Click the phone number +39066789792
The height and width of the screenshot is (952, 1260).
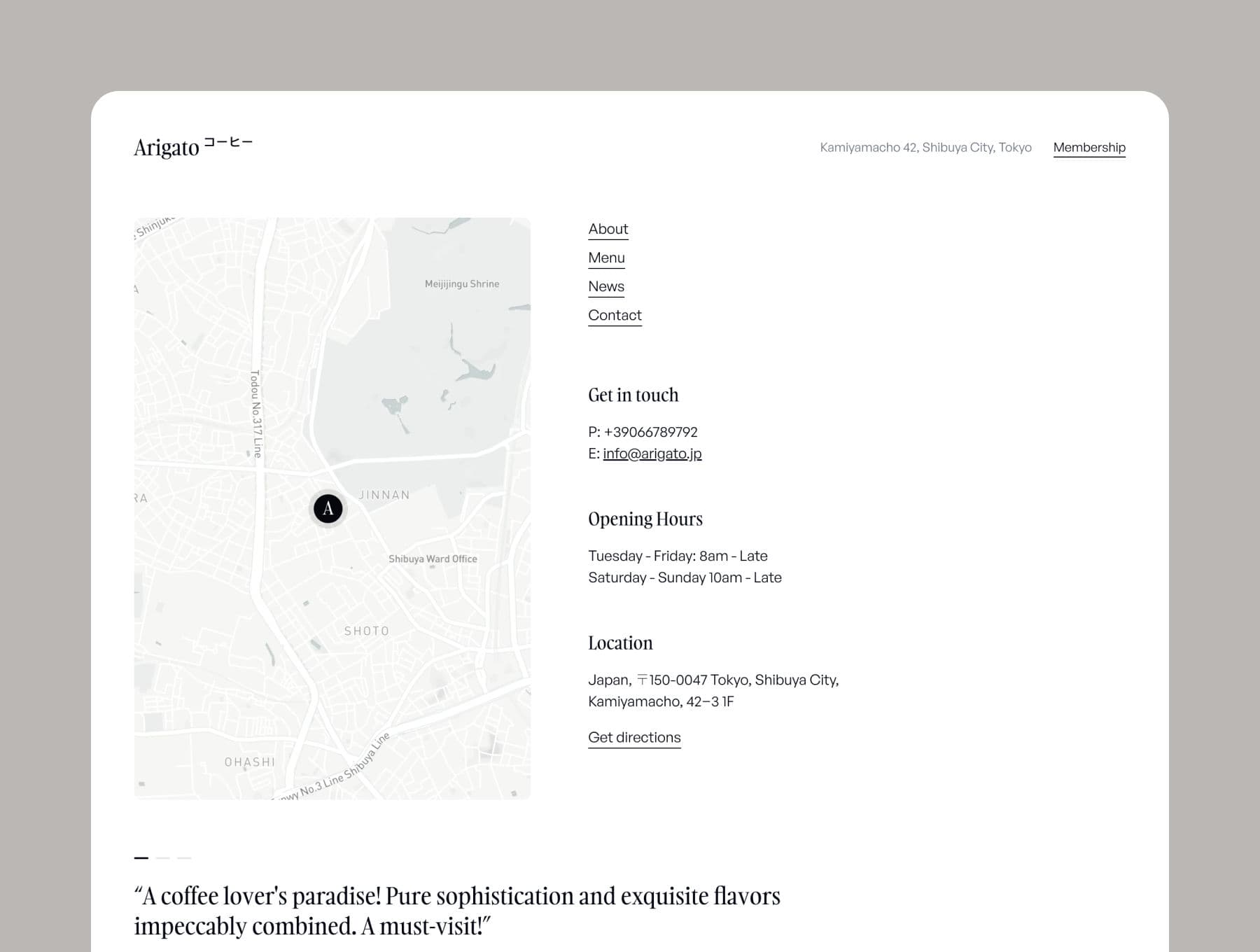click(650, 432)
